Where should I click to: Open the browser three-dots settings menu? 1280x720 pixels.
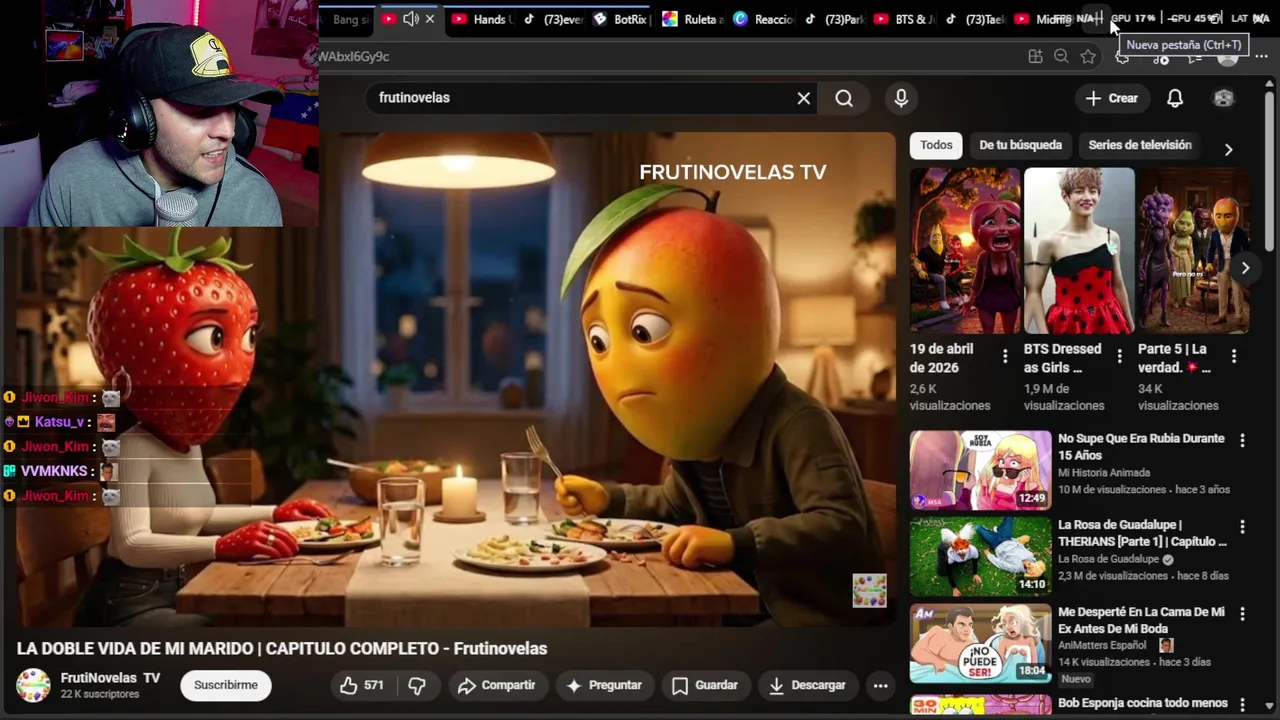[x=1261, y=57]
